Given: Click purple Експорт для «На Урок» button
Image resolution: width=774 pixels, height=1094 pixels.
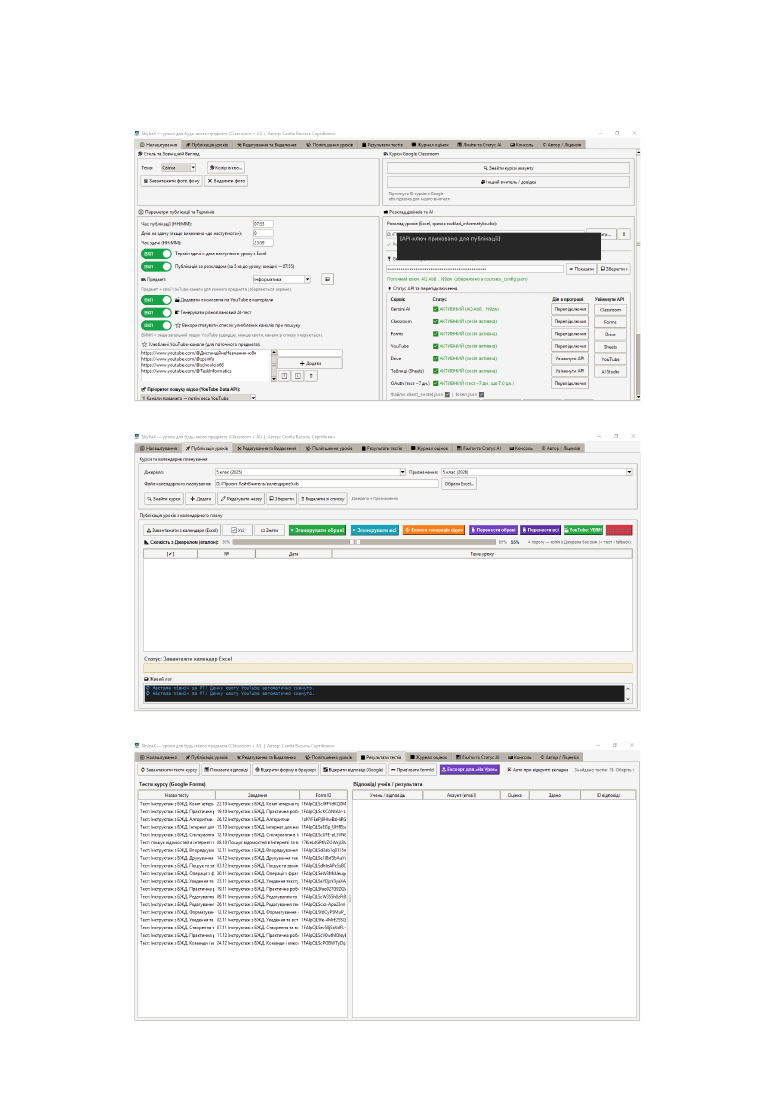Looking at the screenshot, I should (469, 770).
